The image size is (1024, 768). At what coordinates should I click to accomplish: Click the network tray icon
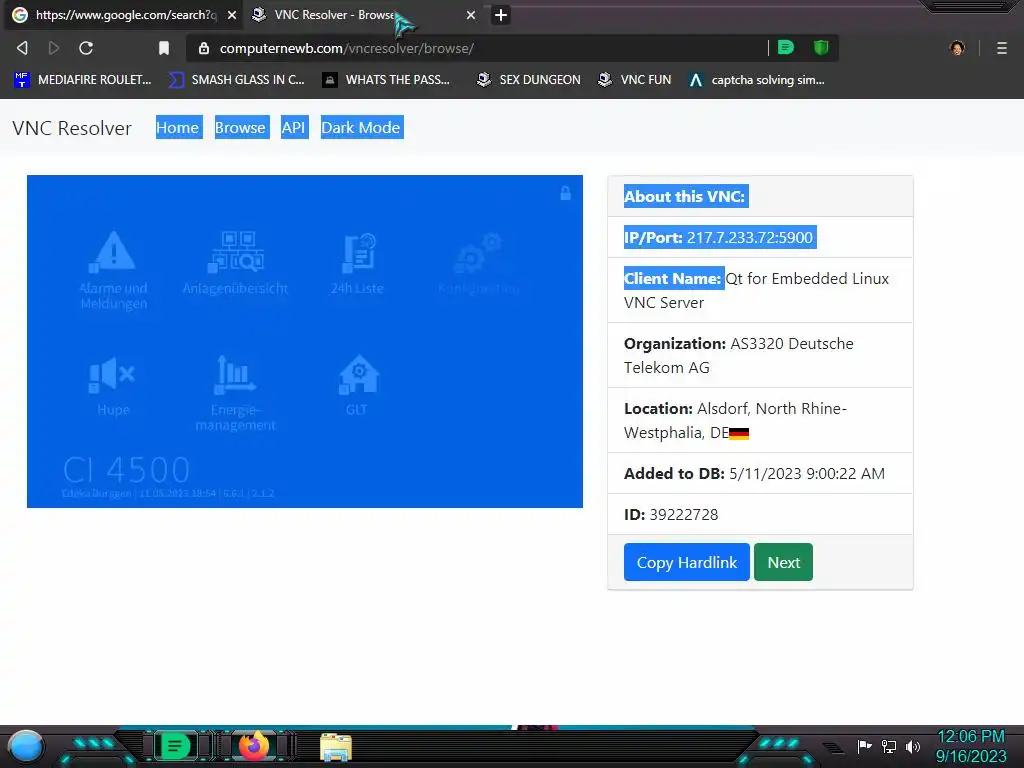889,746
